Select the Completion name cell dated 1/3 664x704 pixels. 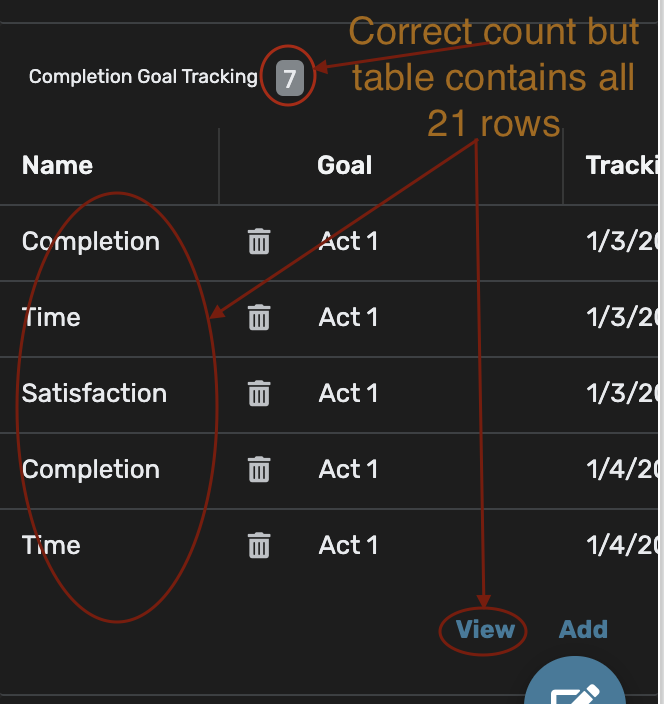pos(91,241)
